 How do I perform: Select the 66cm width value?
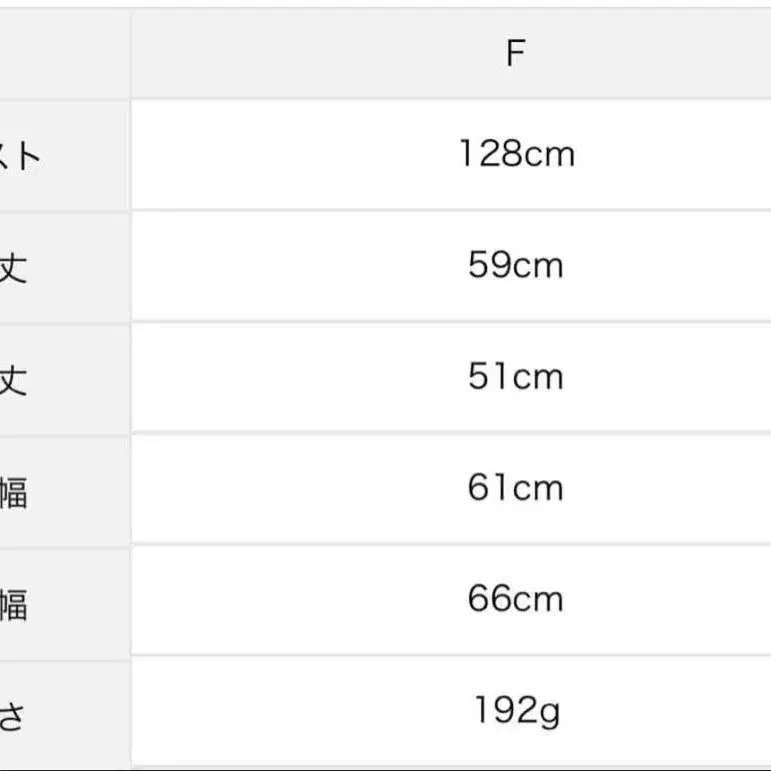[516, 599]
